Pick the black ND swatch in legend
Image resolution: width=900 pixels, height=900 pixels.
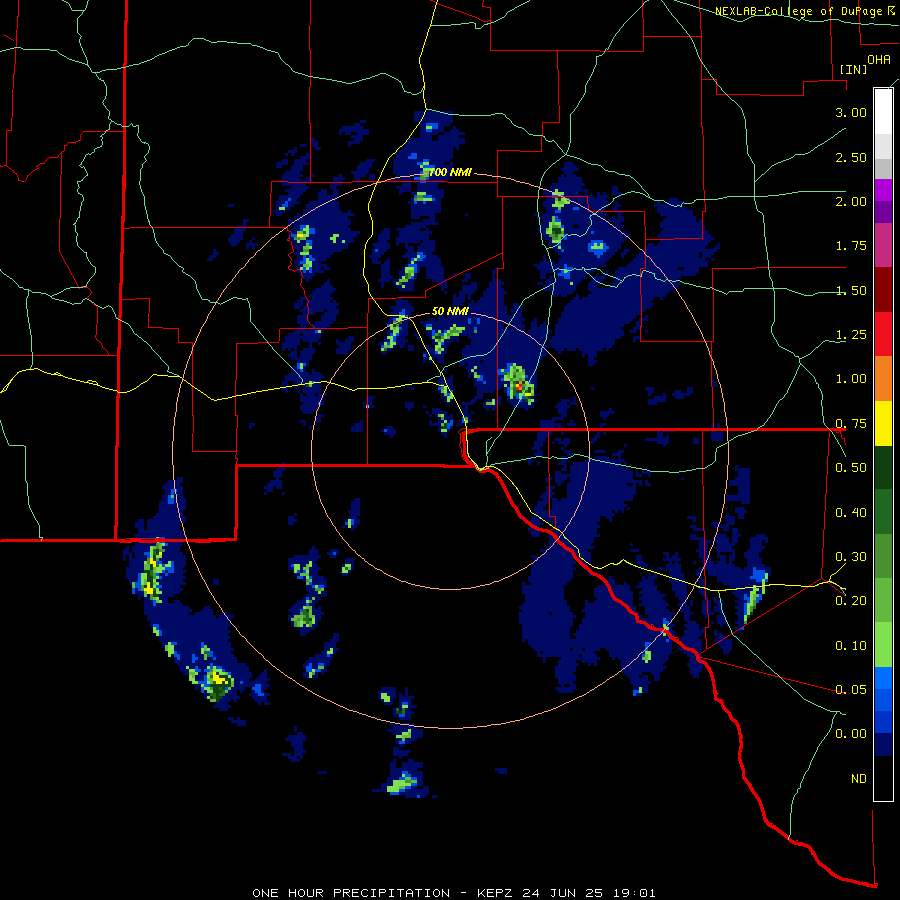click(883, 778)
